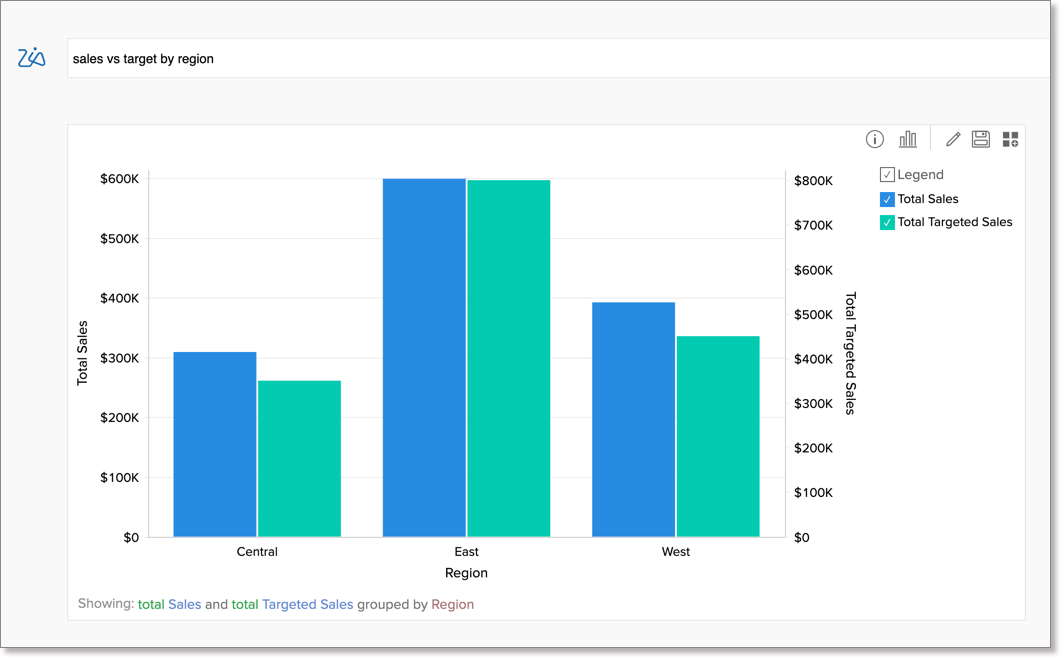This screenshot has width=1061, height=658.
Task: Click the 'West' x-axis category label
Action: coord(675,552)
